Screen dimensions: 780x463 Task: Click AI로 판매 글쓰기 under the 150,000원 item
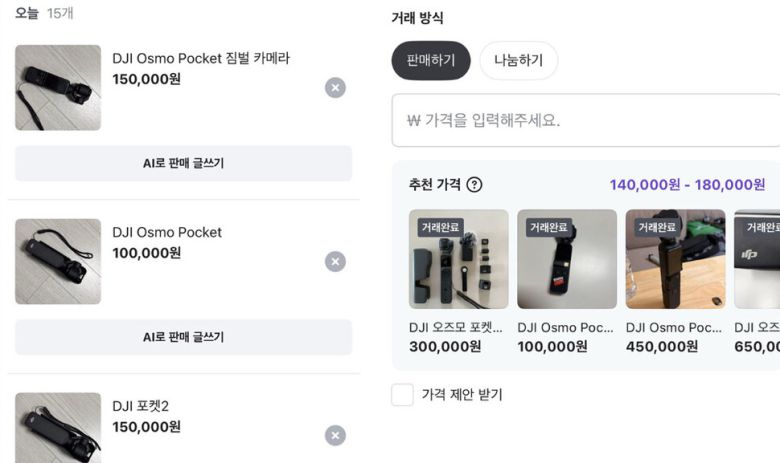point(183,163)
